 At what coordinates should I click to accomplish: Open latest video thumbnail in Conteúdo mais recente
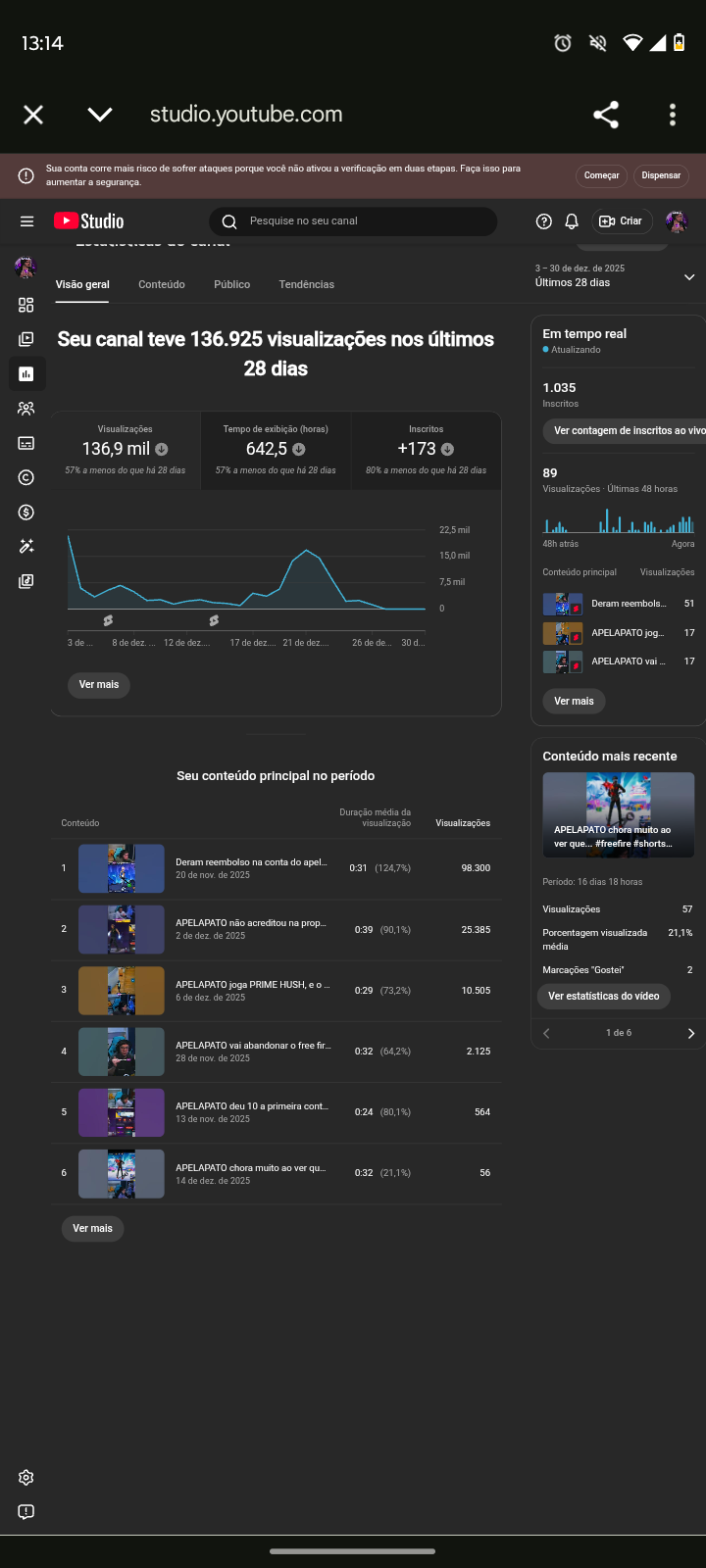click(619, 815)
